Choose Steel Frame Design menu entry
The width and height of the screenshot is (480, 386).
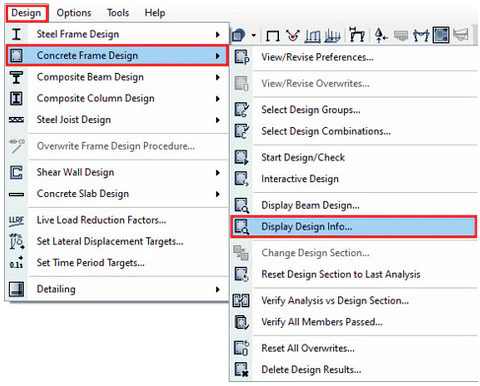pos(117,34)
